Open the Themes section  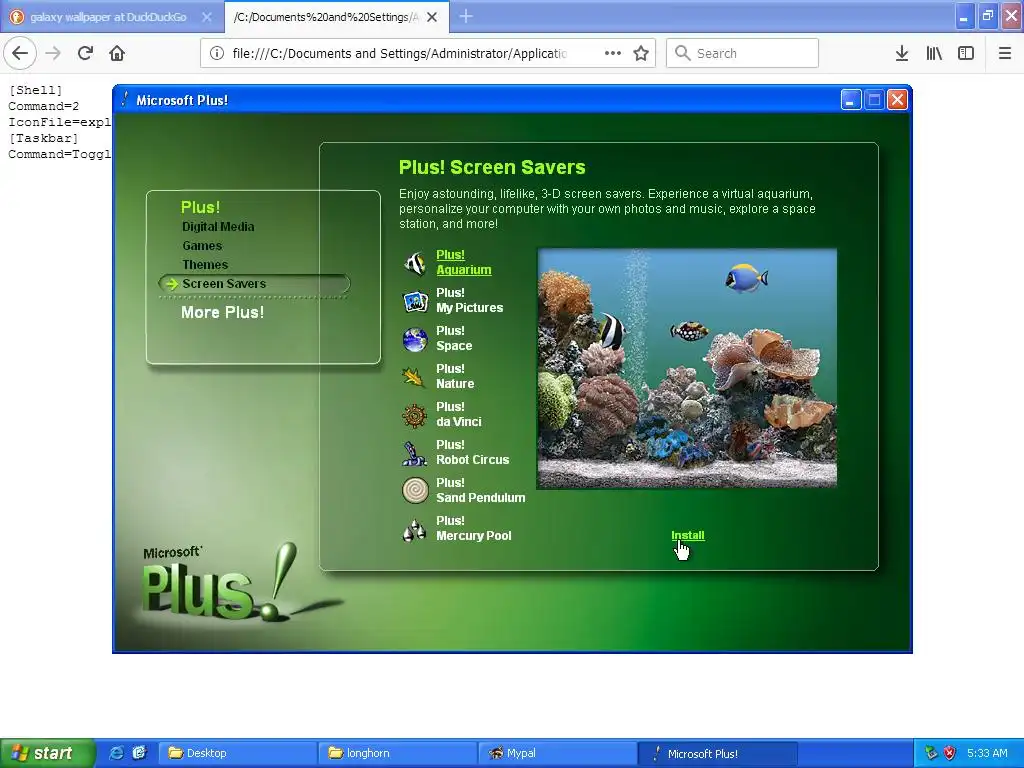[205, 264]
